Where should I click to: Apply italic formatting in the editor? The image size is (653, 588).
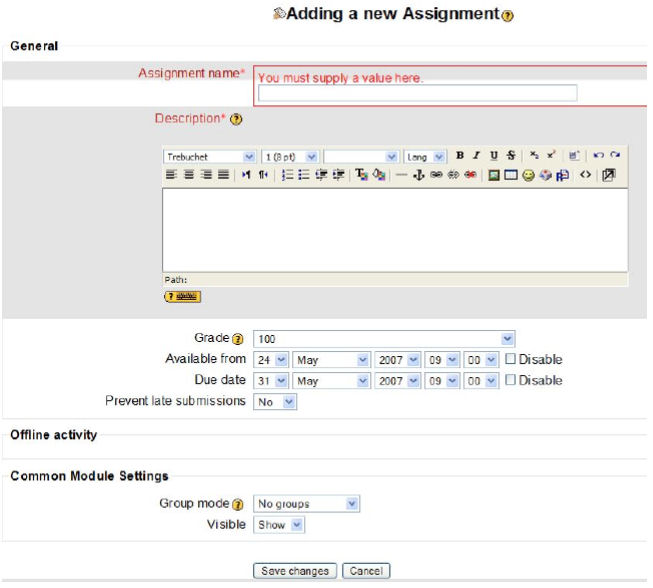[477, 156]
